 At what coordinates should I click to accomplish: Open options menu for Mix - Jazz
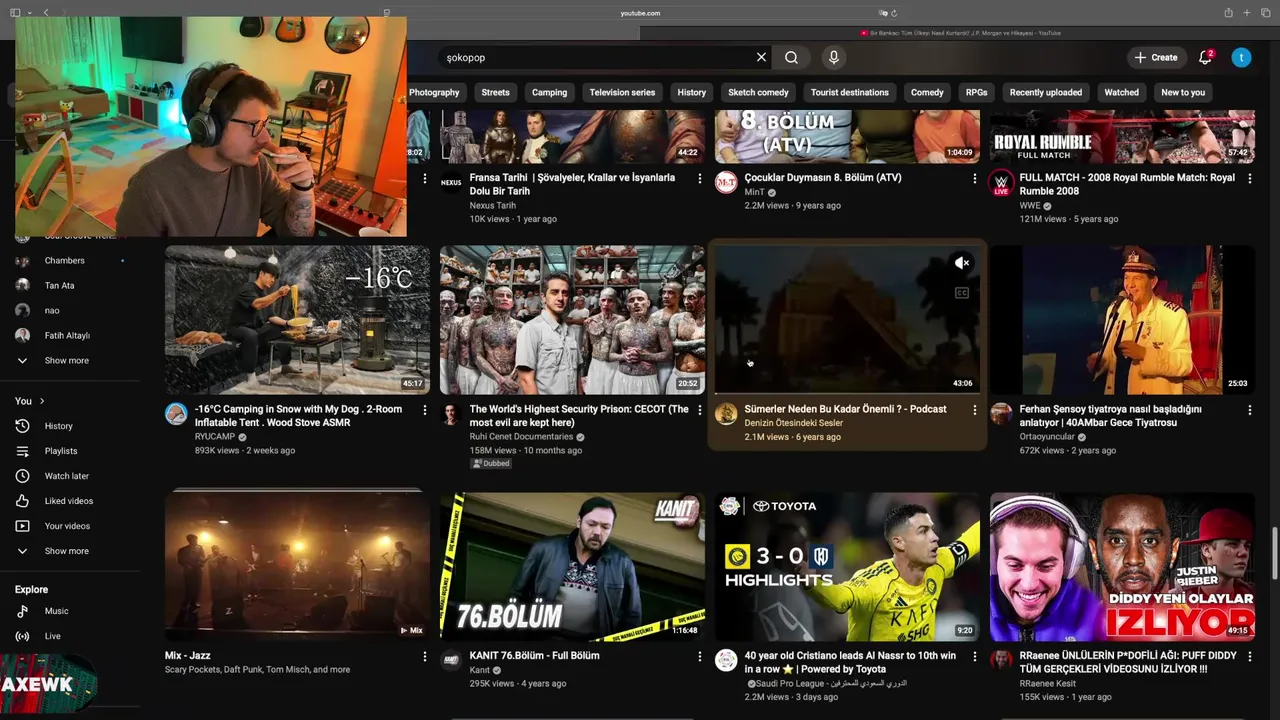[x=425, y=657]
